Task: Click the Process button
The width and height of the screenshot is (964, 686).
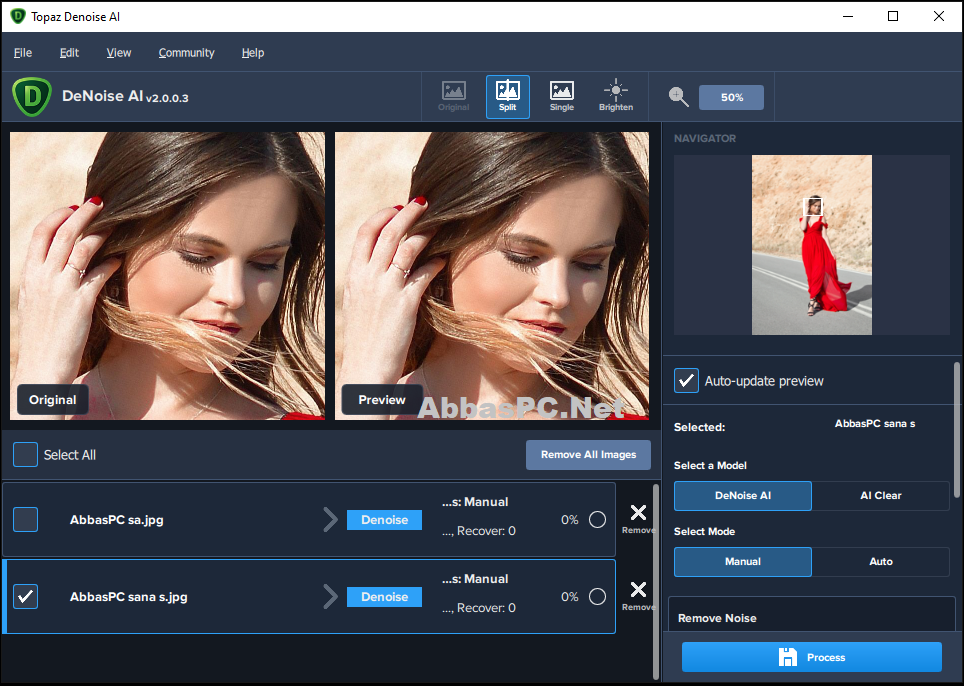Action: (x=812, y=657)
